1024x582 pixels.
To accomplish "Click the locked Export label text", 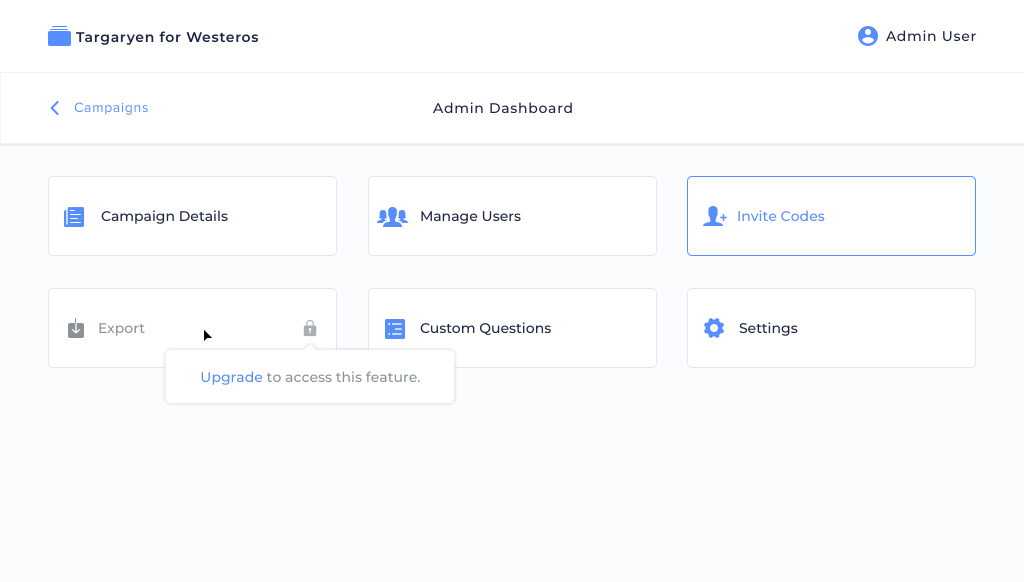I will click(x=121, y=329).
